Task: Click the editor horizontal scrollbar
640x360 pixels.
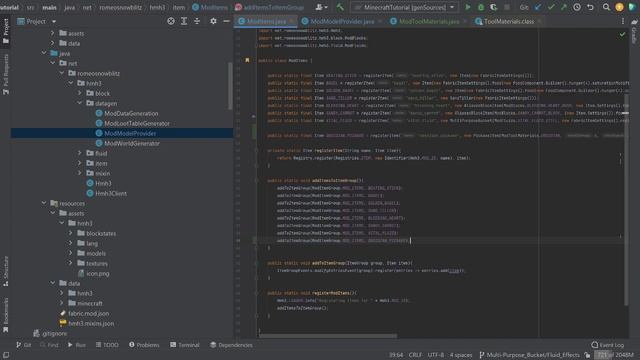Action: pos(328,336)
